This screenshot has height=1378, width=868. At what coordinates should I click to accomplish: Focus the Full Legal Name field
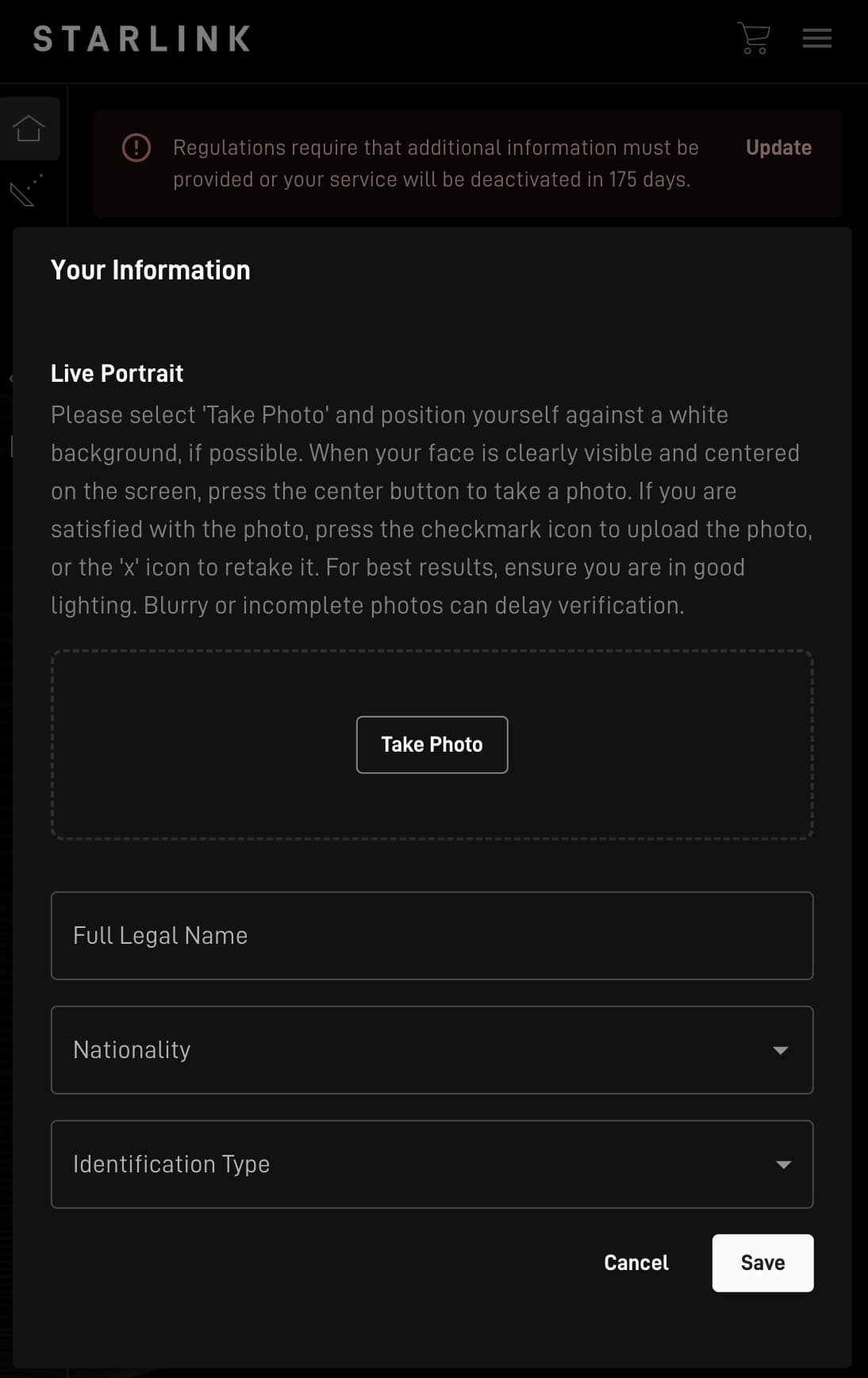tap(432, 936)
